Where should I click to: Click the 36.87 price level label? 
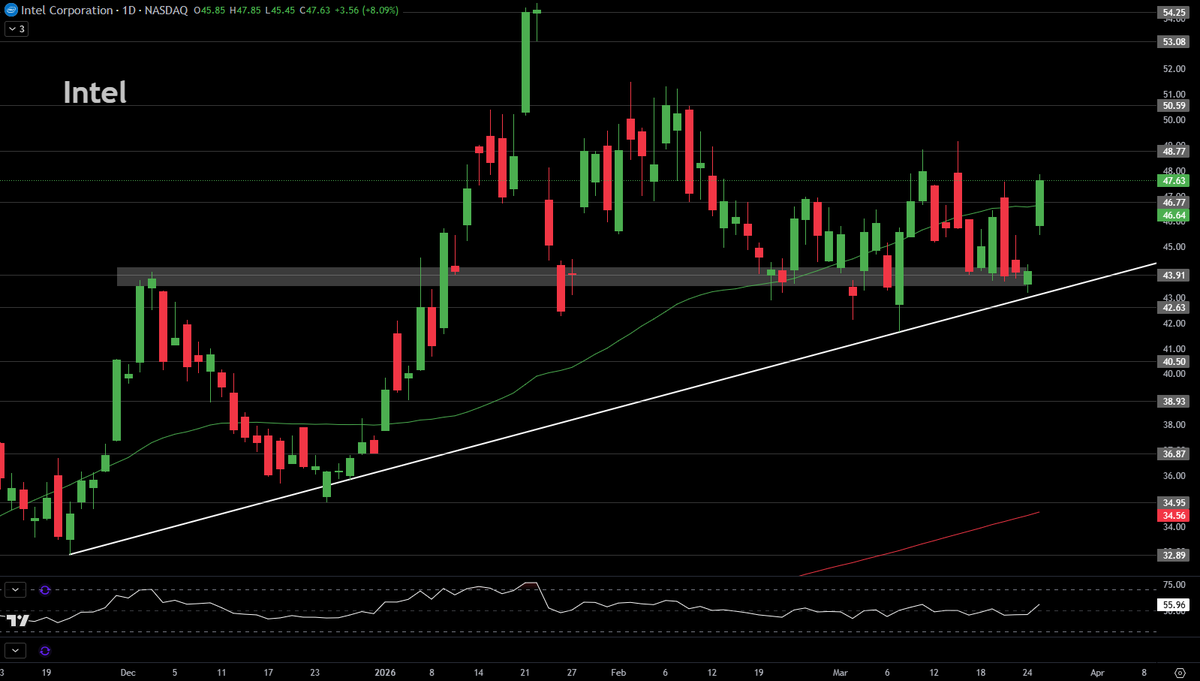[x=1173, y=453]
